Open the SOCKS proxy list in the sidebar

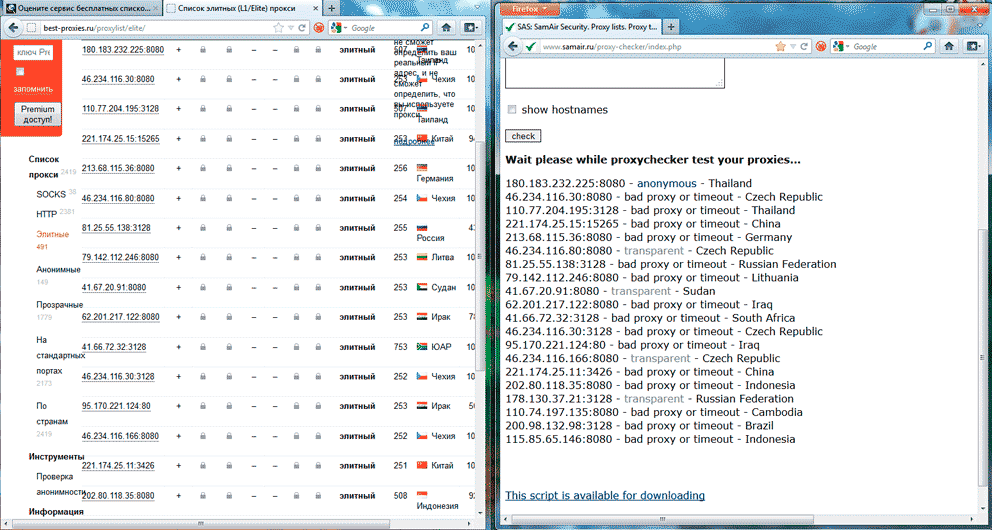click(51, 194)
